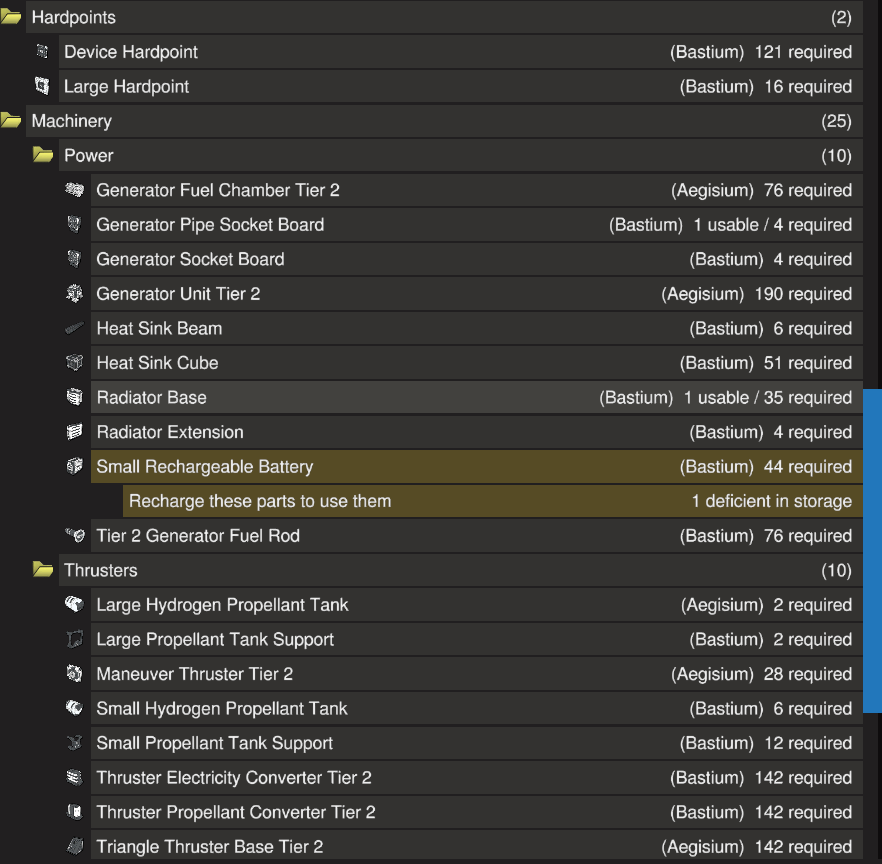Click the blue vertical scrollbar thumb
Image resolution: width=882 pixels, height=864 pixels.
click(871, 550)
